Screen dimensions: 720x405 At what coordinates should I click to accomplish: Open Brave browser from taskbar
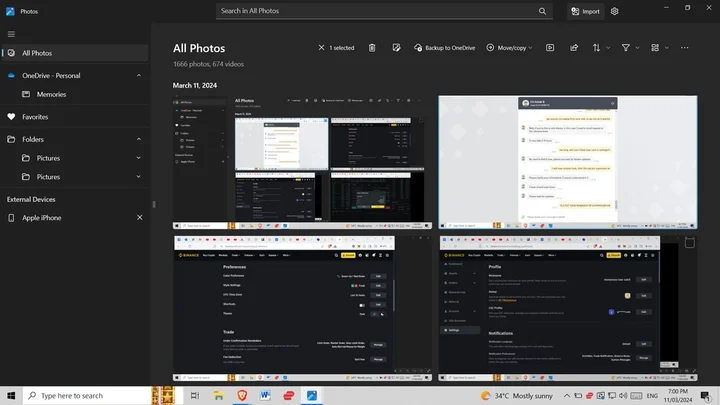tap(242, 395)
